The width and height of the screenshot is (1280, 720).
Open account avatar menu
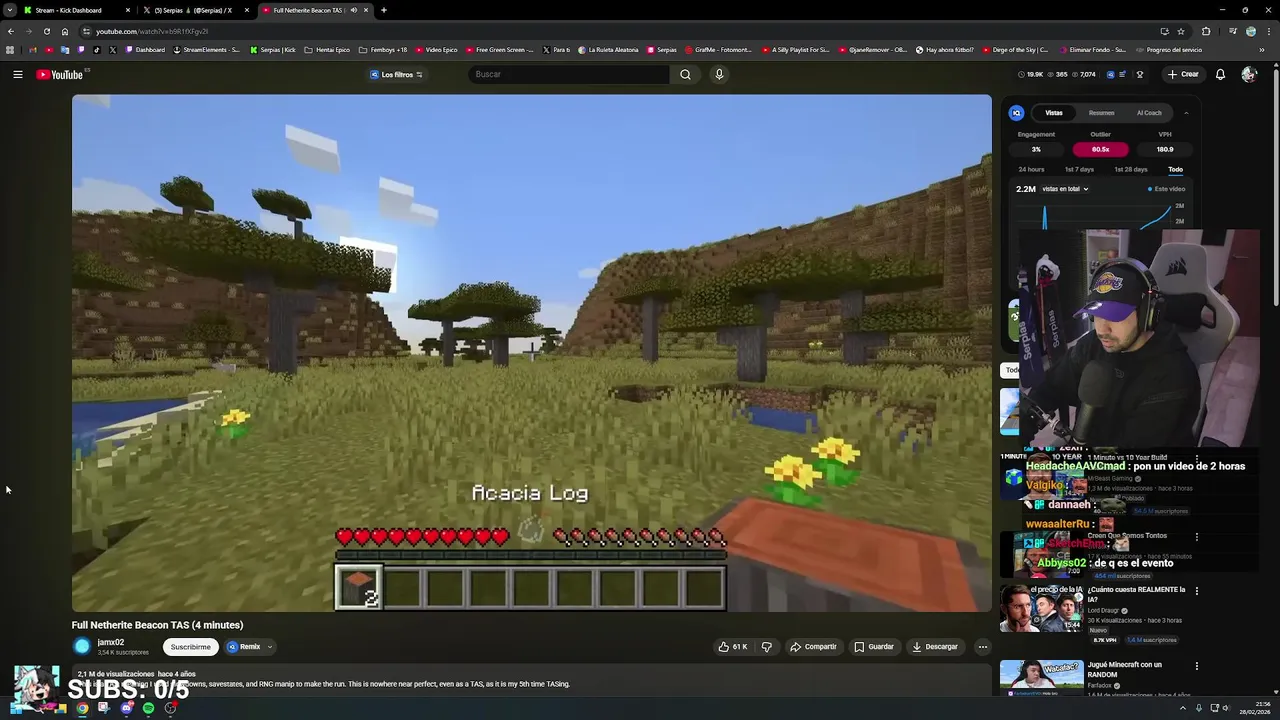click(x=1248, y=74)
